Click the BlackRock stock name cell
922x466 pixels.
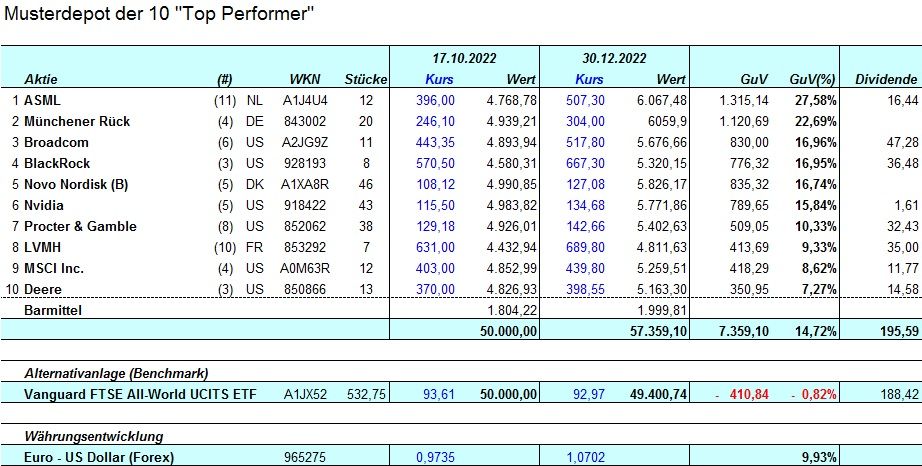(57, 163)
